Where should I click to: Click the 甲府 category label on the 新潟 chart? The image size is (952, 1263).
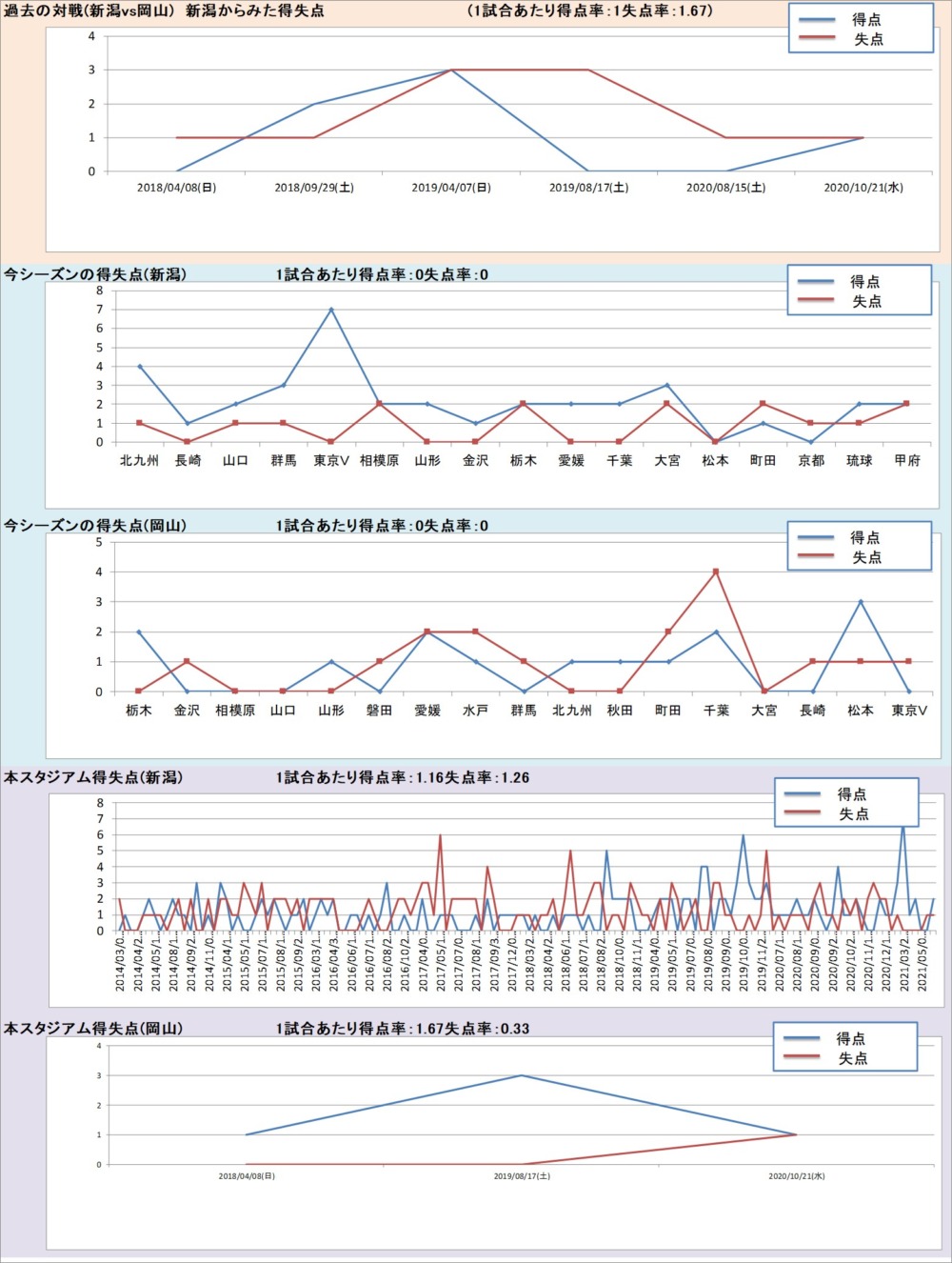click(907, 461)
